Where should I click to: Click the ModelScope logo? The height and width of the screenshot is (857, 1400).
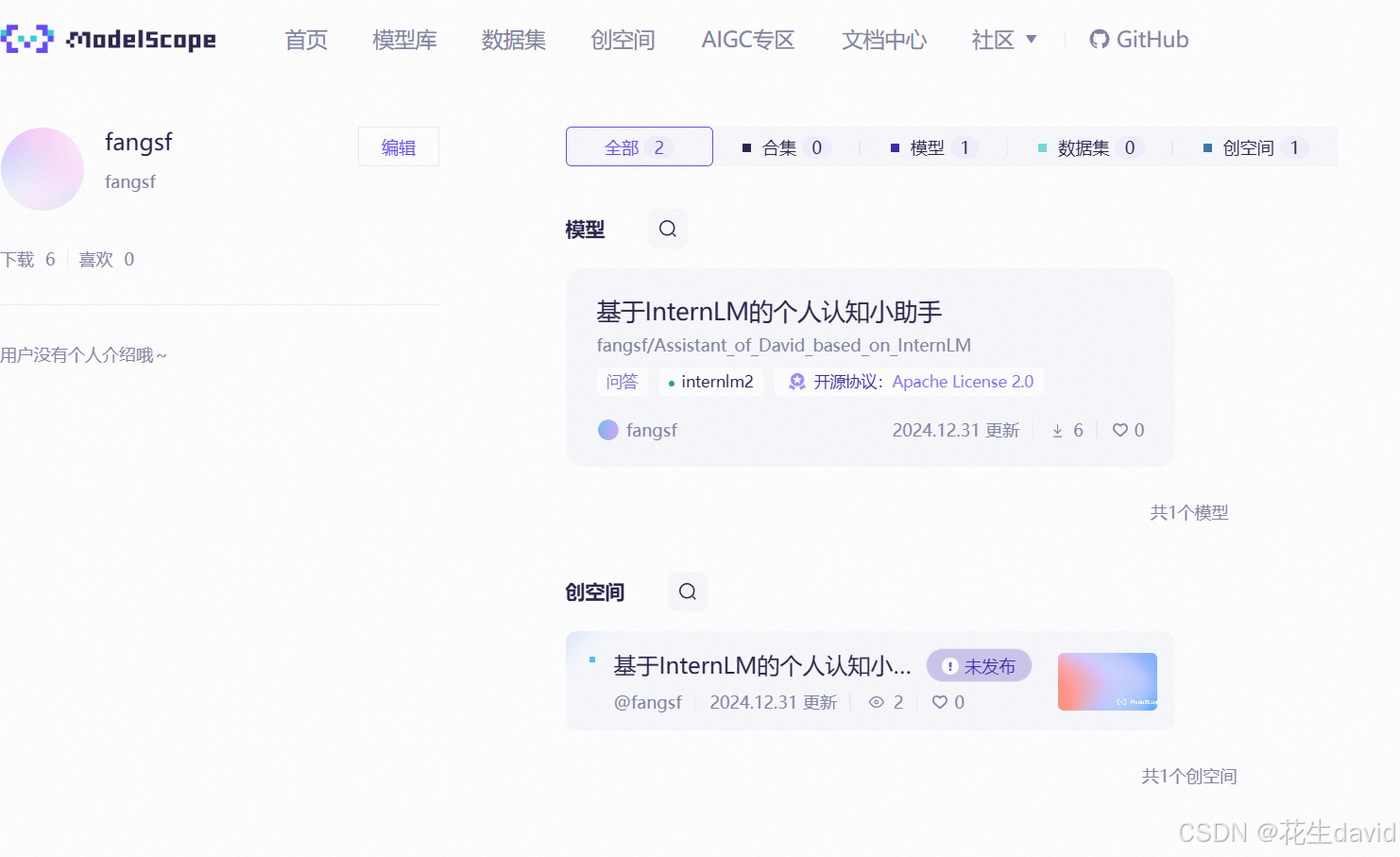pos(109,40)
